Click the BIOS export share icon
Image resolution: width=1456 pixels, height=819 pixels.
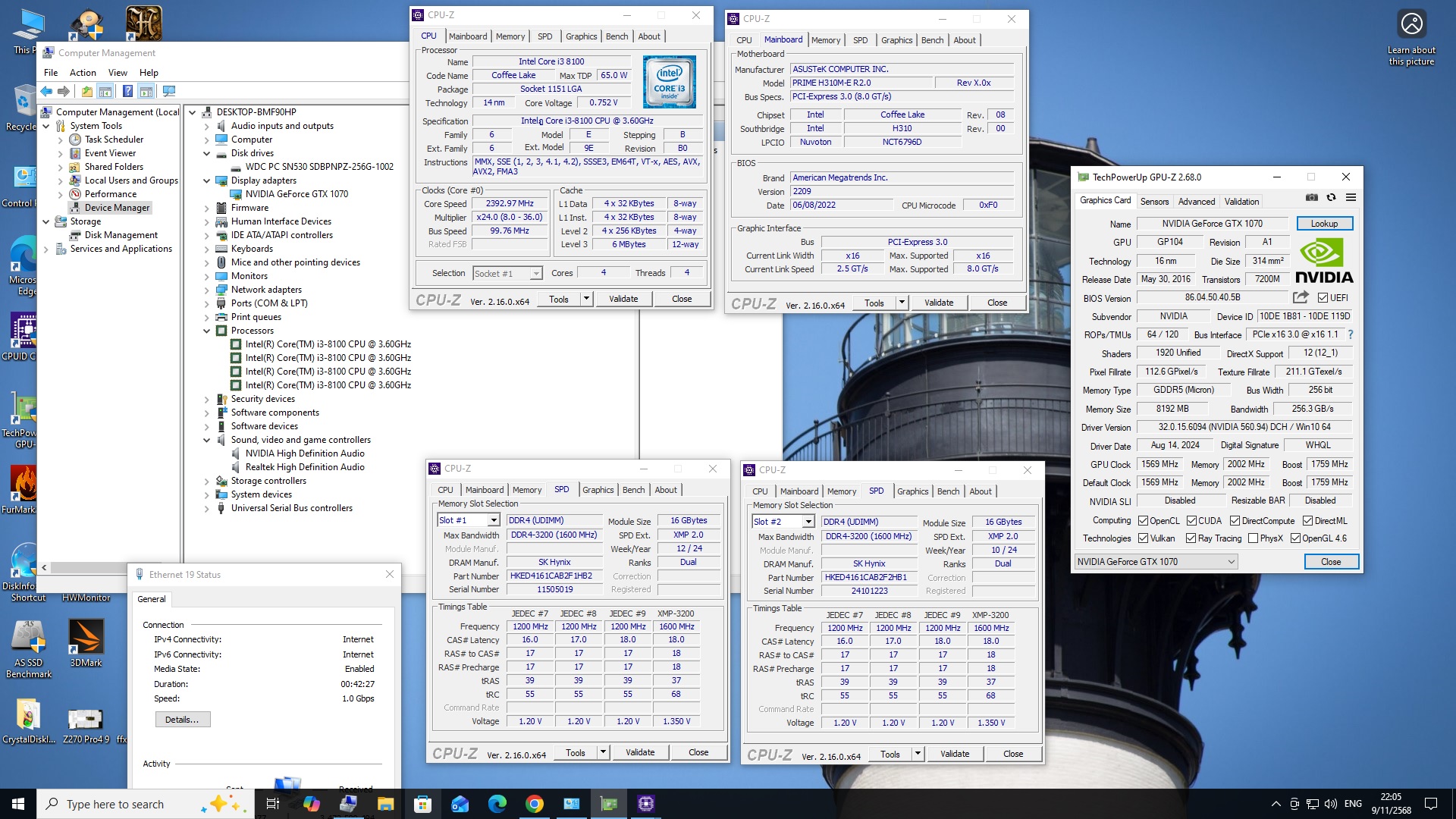tap(1301, 297)
